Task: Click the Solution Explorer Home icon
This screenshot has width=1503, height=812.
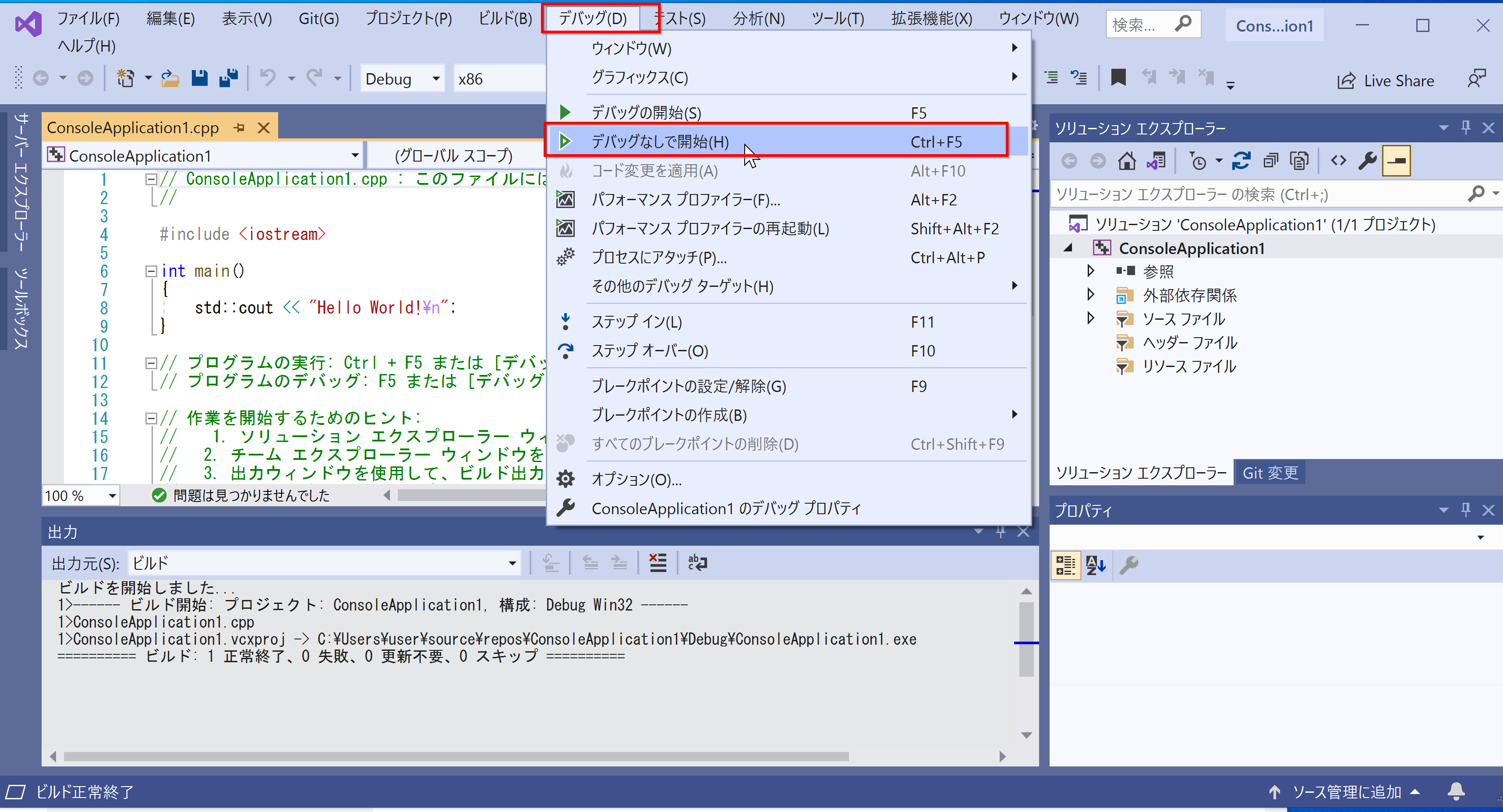Action: tap(1127, 160)
